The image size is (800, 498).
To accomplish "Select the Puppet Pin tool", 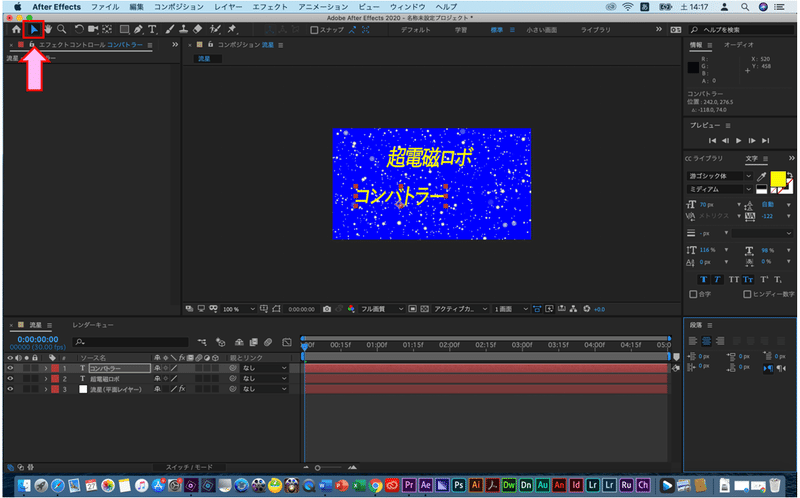I will click(x=232, y=30).
